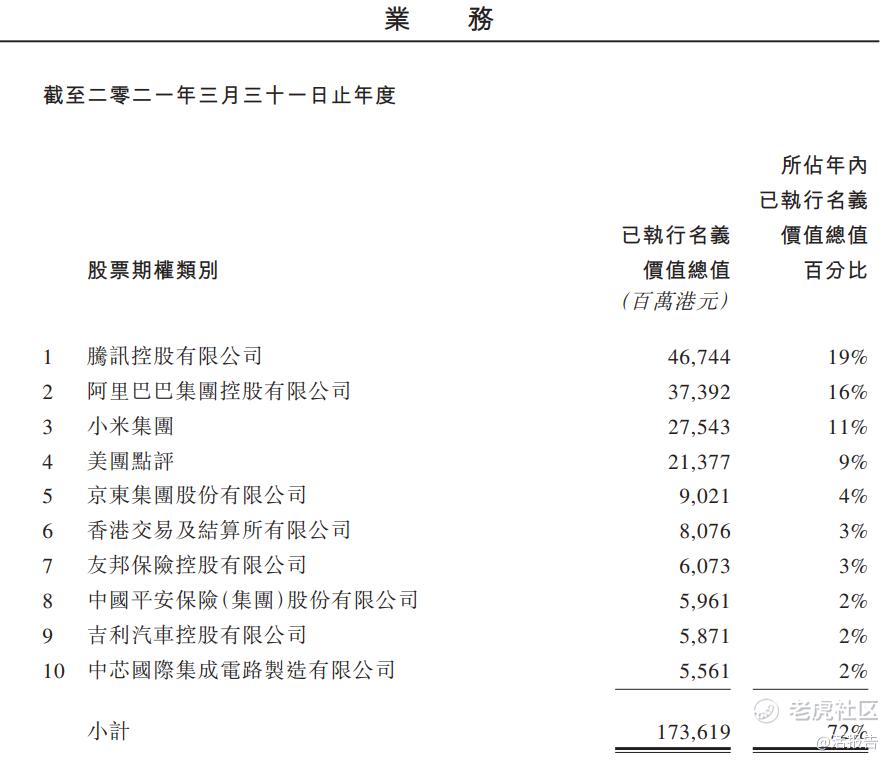Select the value 9,021
895x762 pixels.
(704, 497)
